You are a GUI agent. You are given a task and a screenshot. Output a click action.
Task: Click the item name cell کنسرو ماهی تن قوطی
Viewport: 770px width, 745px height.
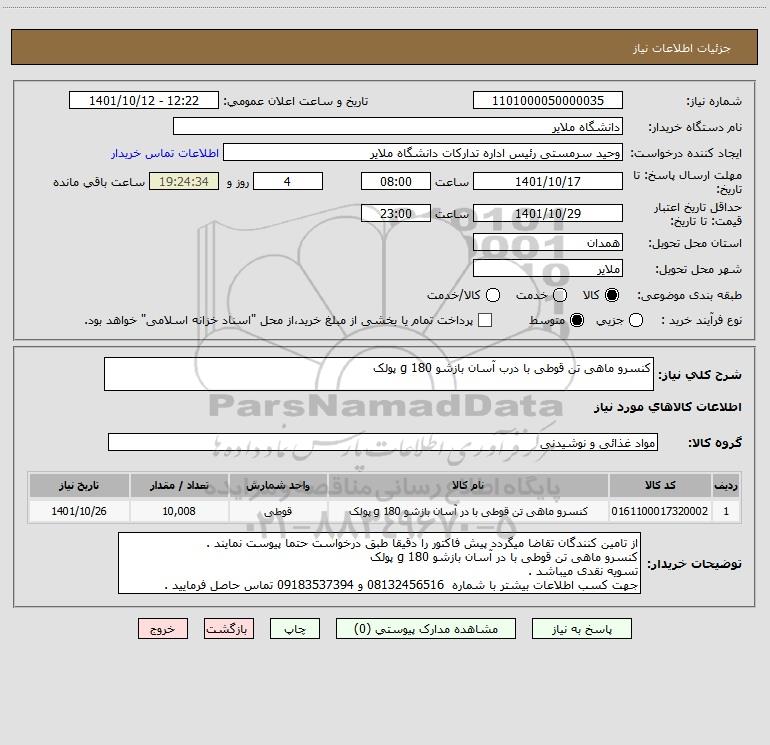tap(468, 511)
